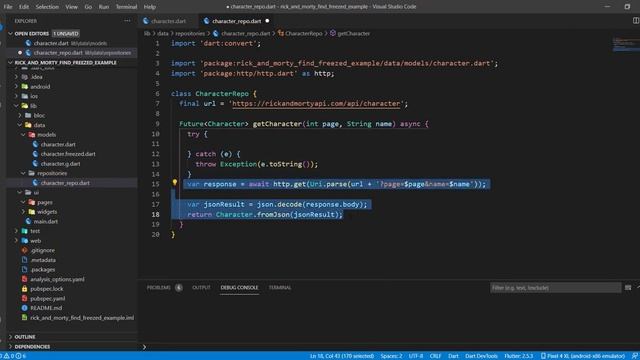Open the .packages file
Viewport: 640px width, 360px height.
click(42, 269)
